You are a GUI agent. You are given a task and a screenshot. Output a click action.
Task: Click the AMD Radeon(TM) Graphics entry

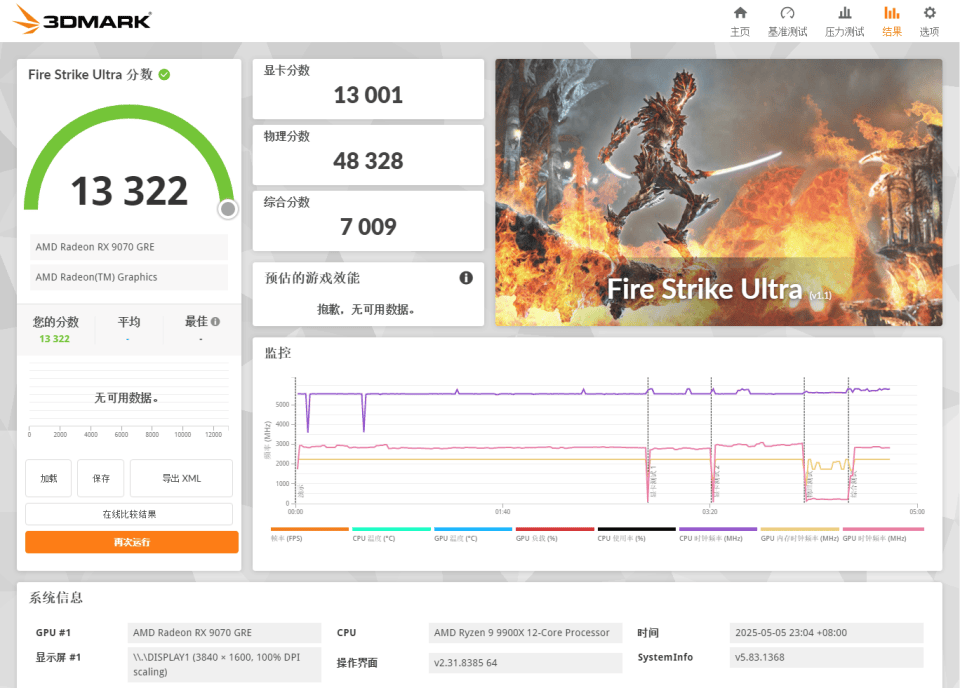click(129, 277)
